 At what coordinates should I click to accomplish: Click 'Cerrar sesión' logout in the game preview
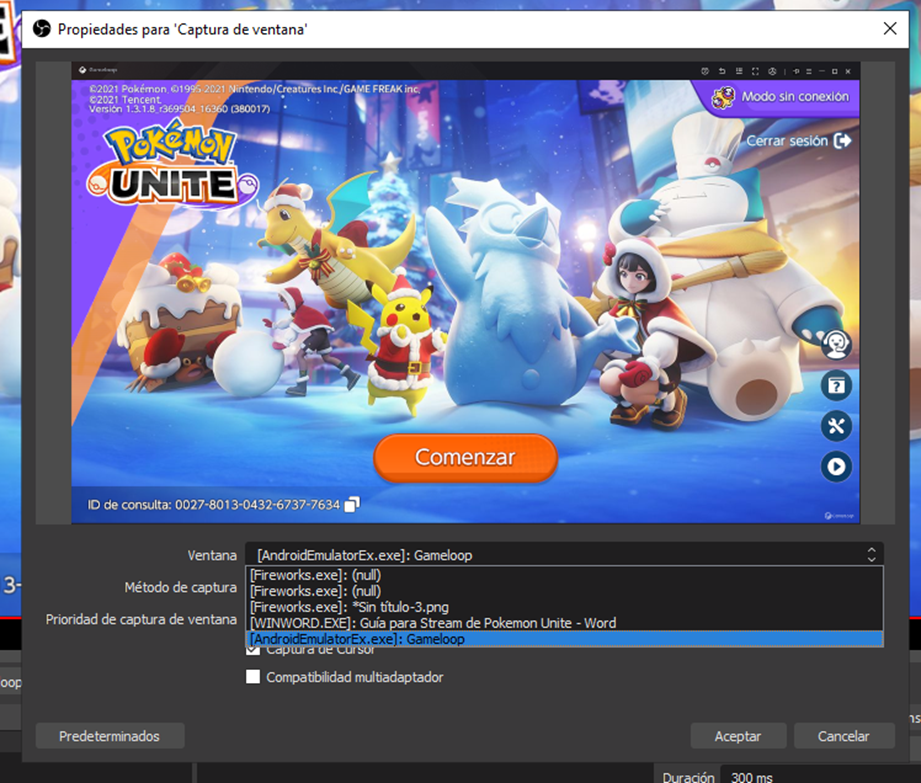pos(798,141)
